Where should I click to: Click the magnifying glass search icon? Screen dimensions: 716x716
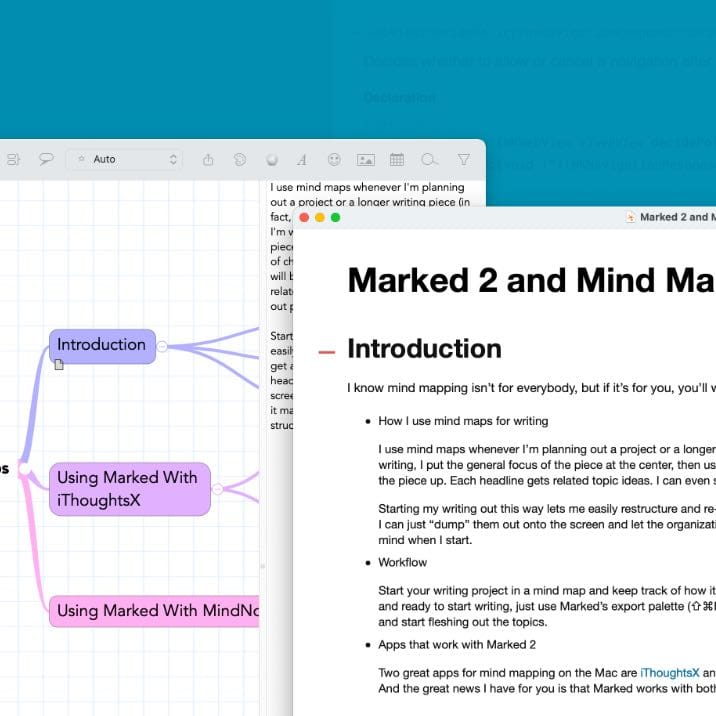coord(429,159)
